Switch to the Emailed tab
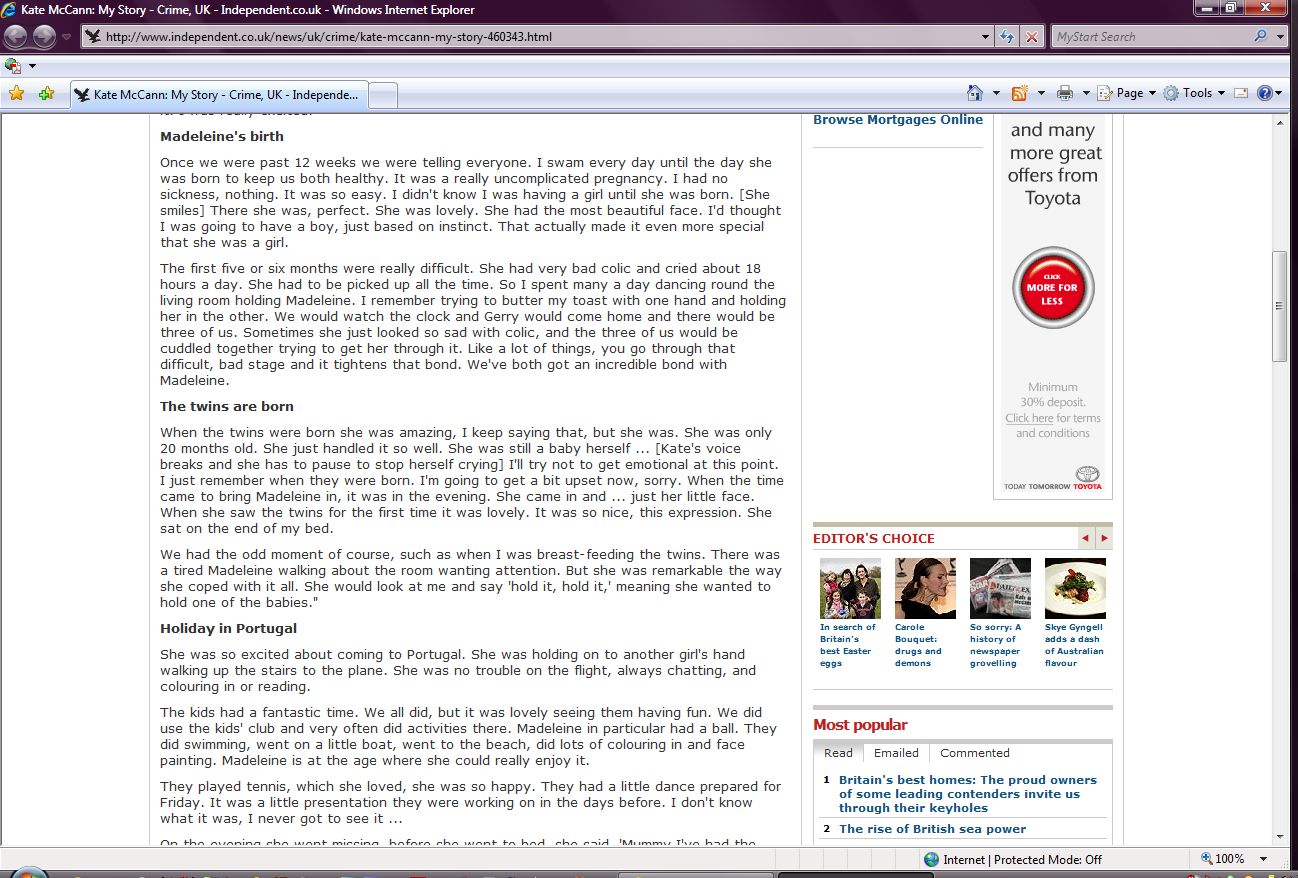1298x878 pixels. [x=896, y=753]
